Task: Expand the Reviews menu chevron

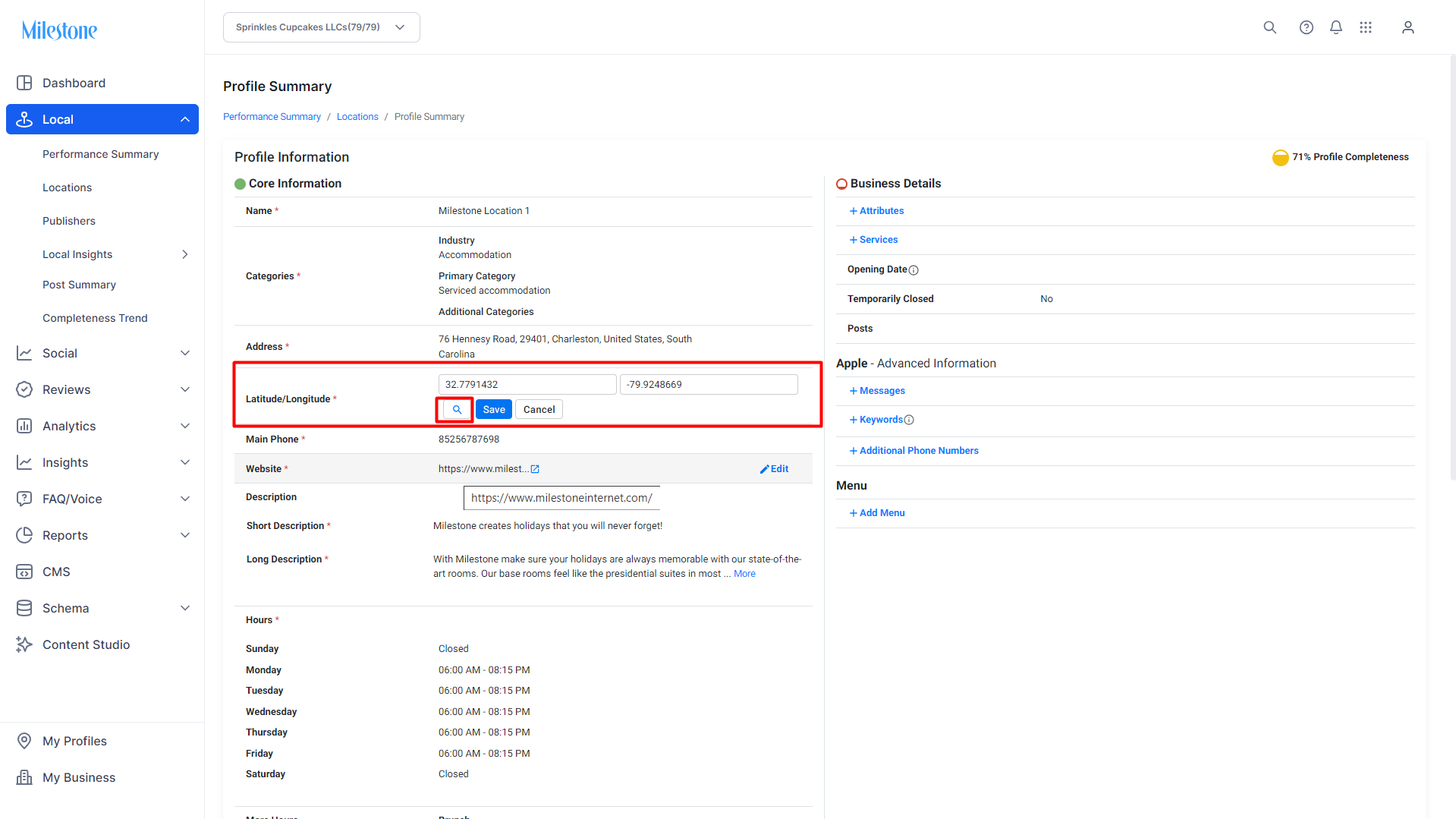Action: 185,389
